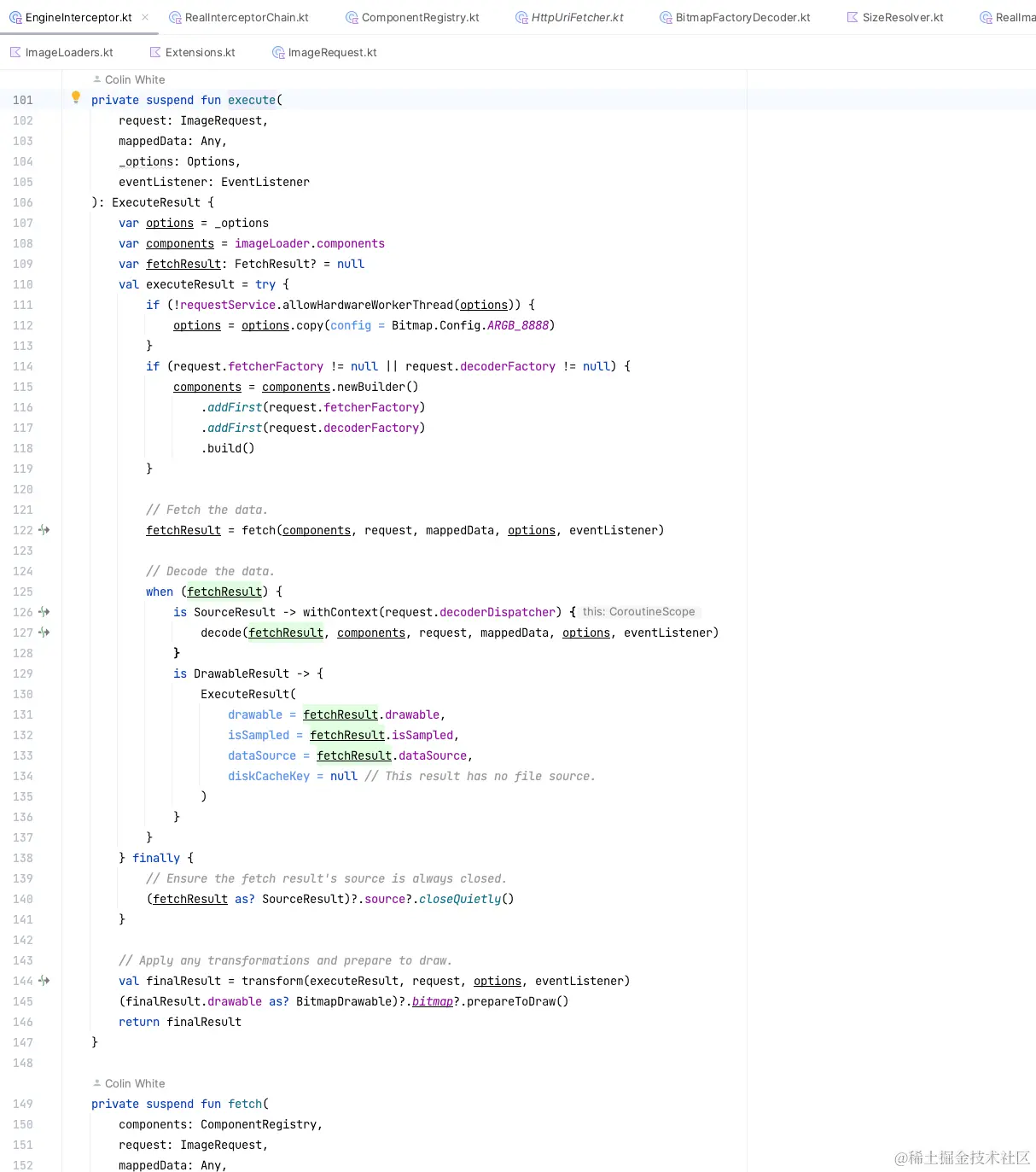This screenshot has height=1172, width=1036.
Task: Open the ImageLoaders.kt tab
Action: 61,52
